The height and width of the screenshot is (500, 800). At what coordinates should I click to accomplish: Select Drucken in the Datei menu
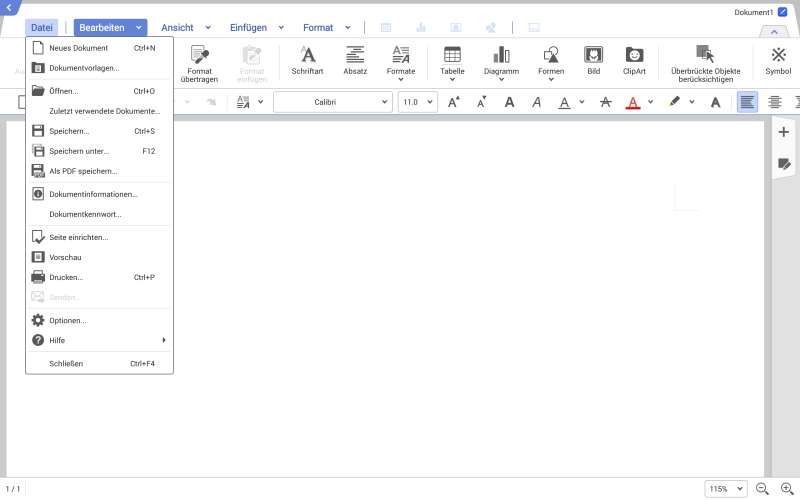tap(66, 277)
